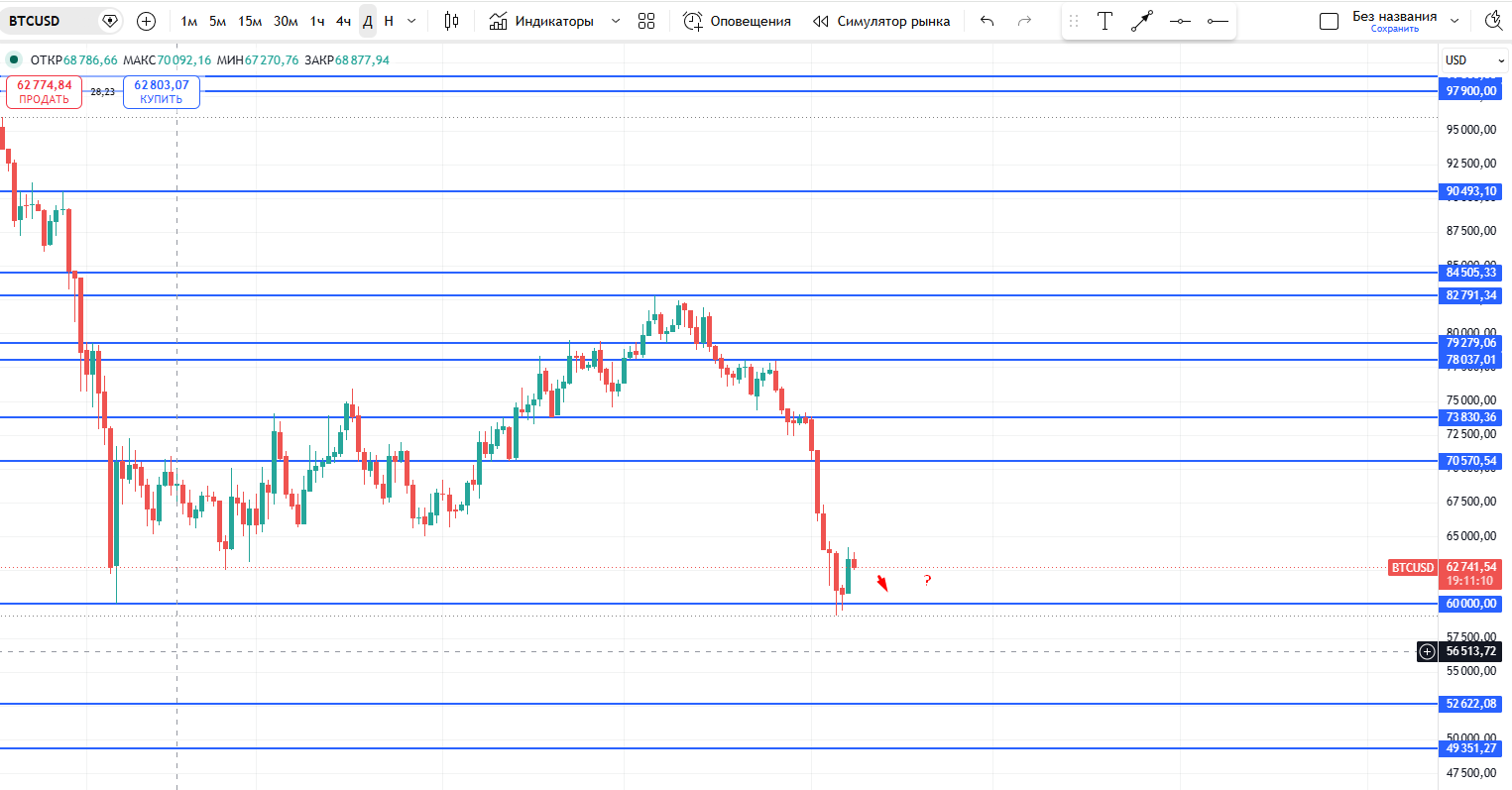Undo the last chart action
The width and height of the screenshot is (1512, 790).
pos(987,21)
